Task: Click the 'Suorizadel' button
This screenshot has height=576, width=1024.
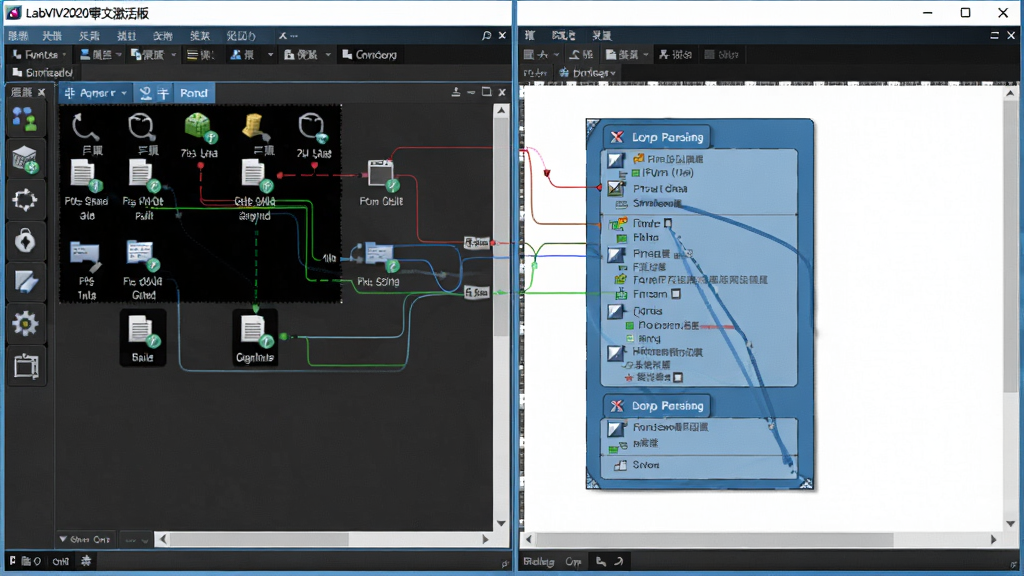Action: click(x=42, y=72)
